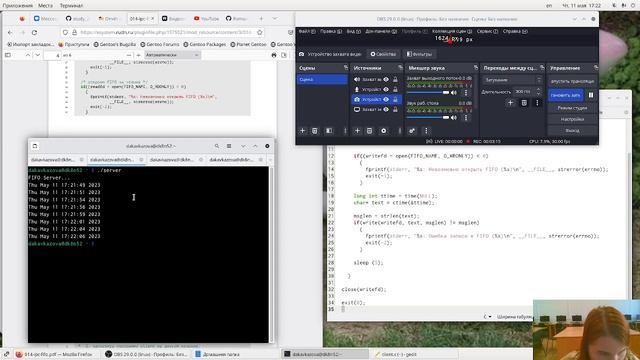Zoom out the PDF with minus button

click(x=129, y=55)
